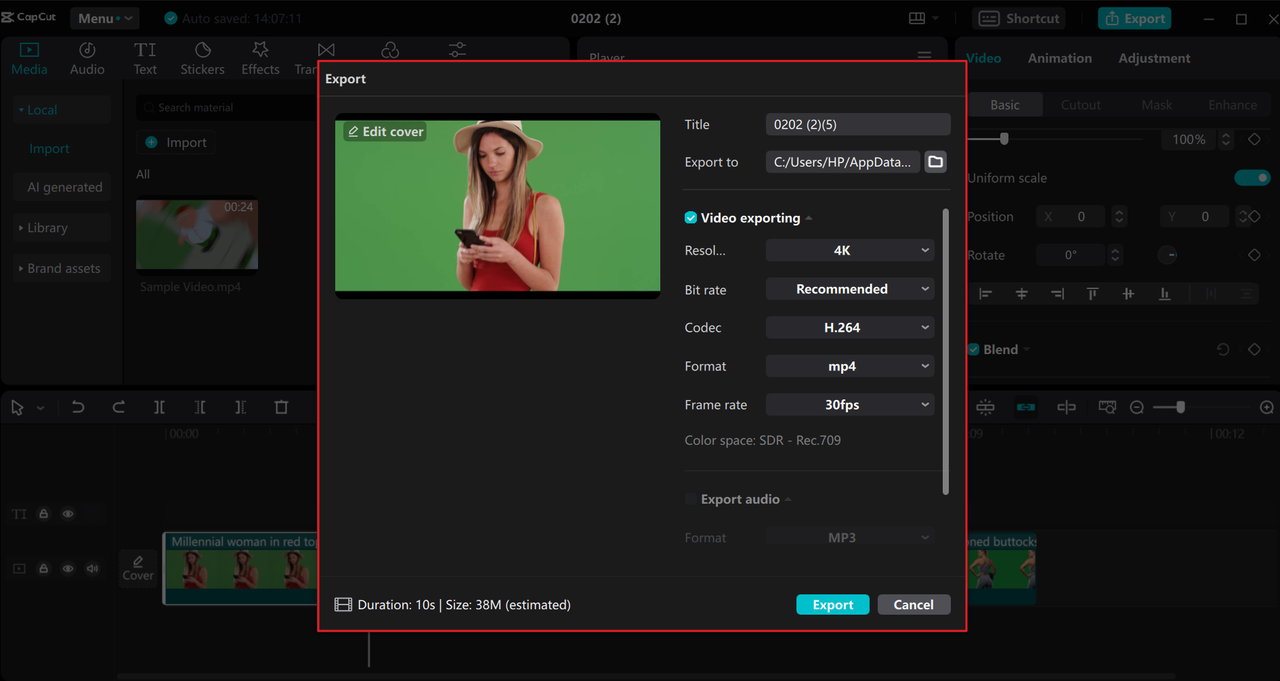
Task: Select the Cutout sub-tab
Action: [x=1081, y=105]
